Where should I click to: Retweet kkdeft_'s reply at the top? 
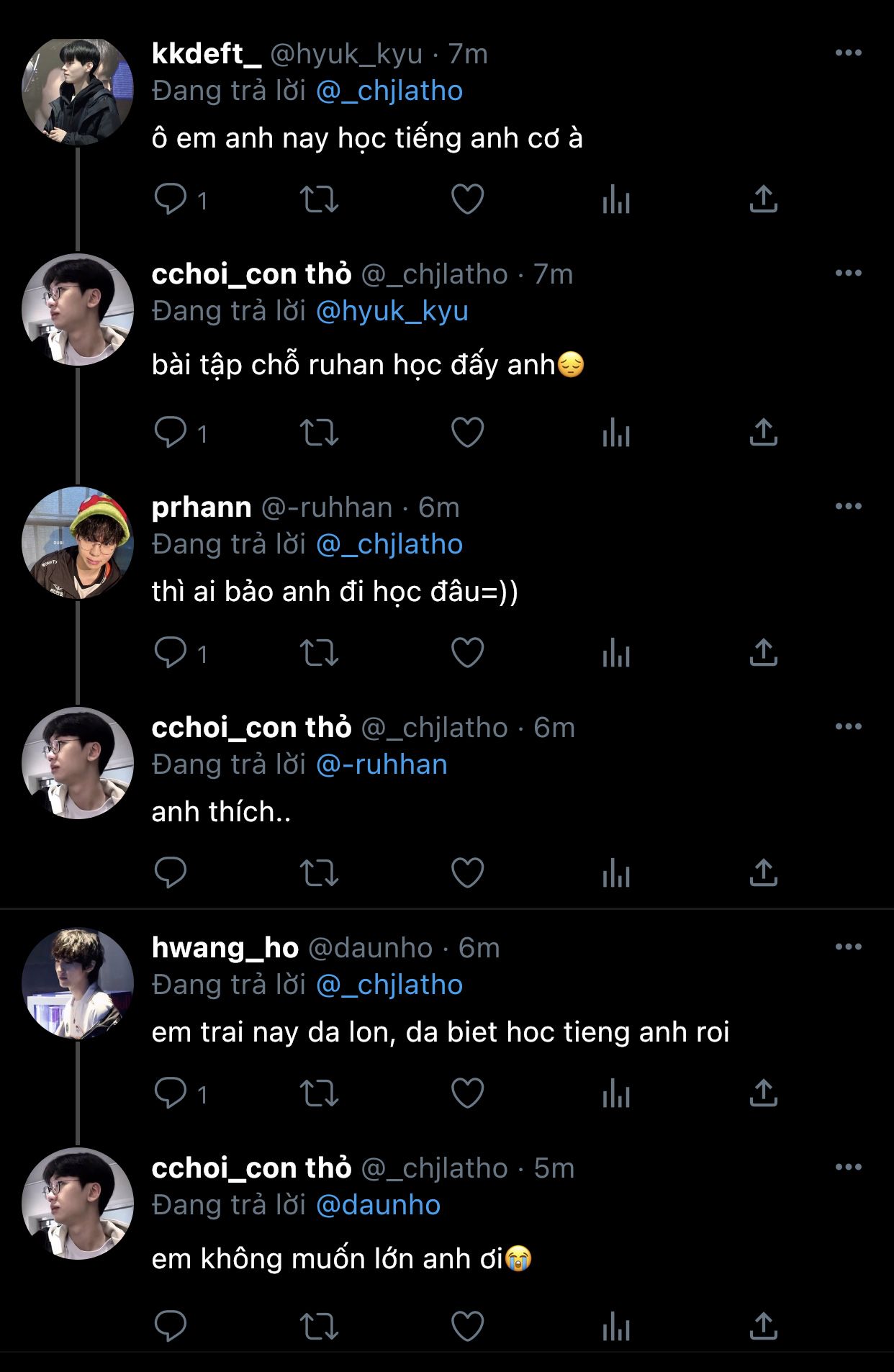(319, 199)
